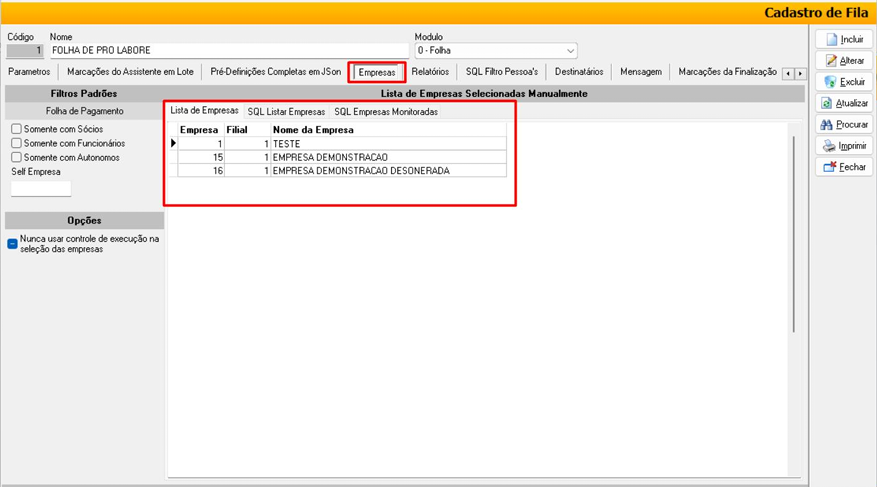Select the SQL Empresas Monitoradas tab
The height and width of the screenshot is (489, 878).
click(386, 112)
